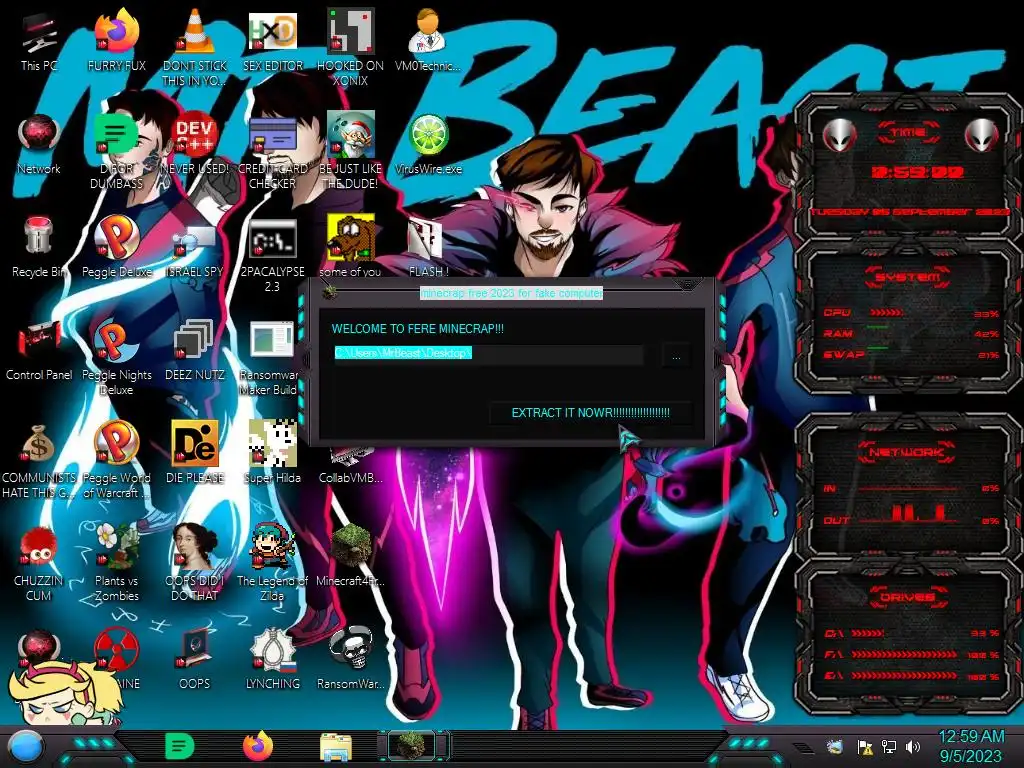1024x768 pixels.
Task: Launch VirusWire.exe lime icon
Action: coord(428,145)
